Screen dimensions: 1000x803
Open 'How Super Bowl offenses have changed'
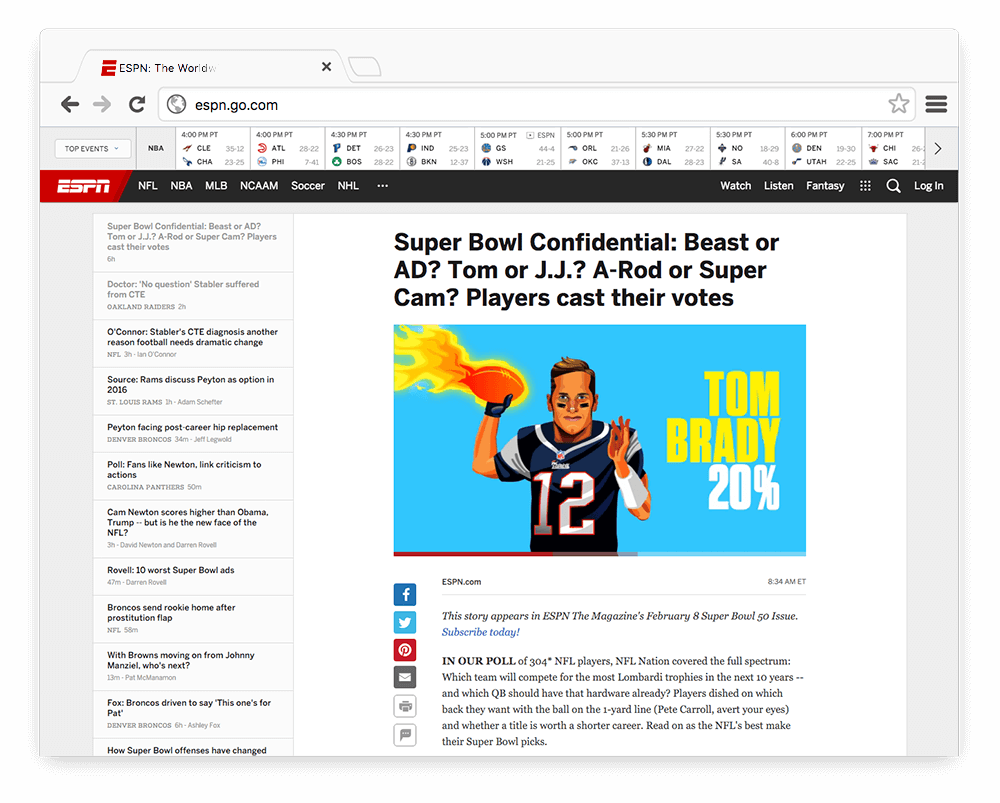coord(193,748)
